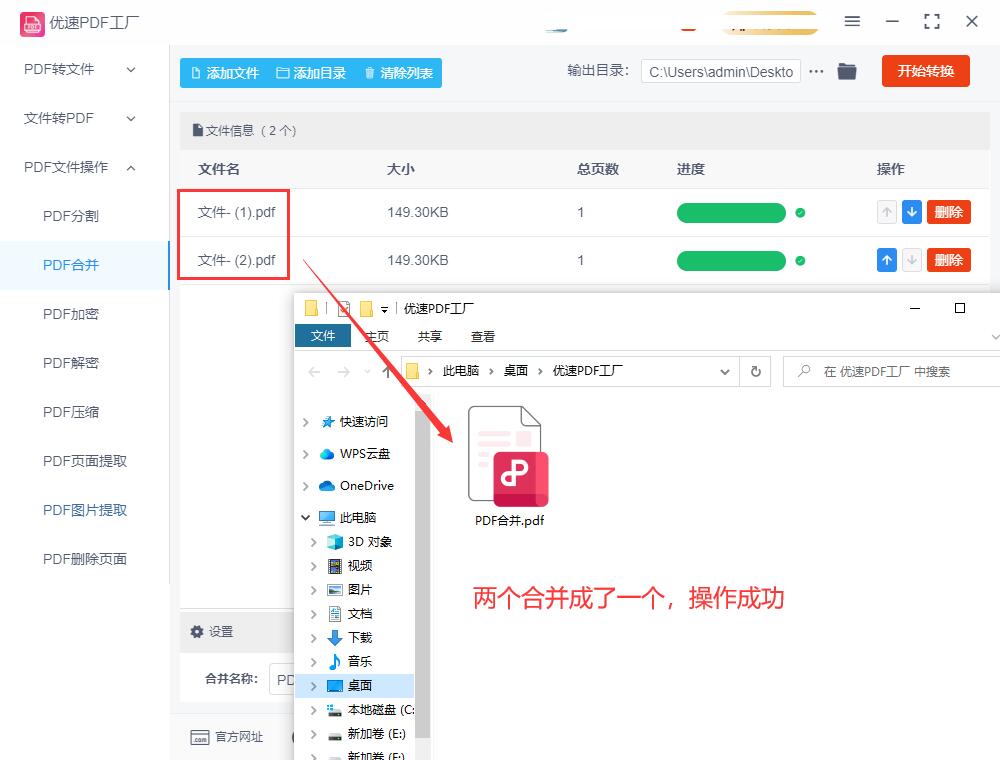The height and width of the screenshot is (760, 1000).
Task: Click the 合并名称 input field
Action: [281, 680]
